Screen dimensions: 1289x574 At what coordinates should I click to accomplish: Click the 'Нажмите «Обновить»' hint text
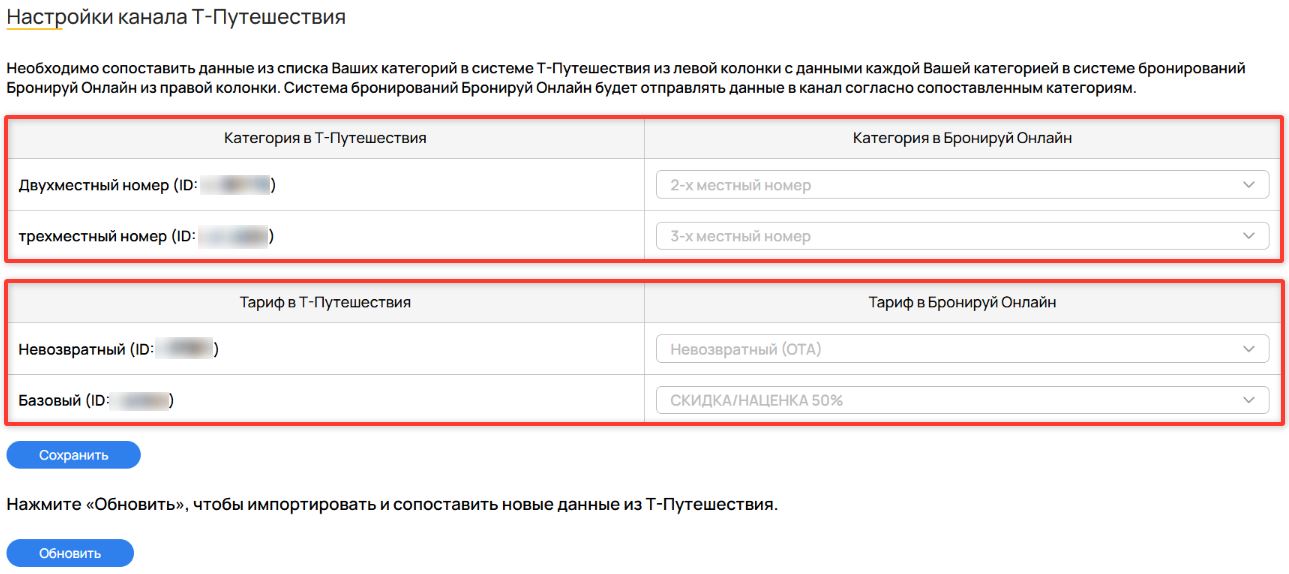392,504
